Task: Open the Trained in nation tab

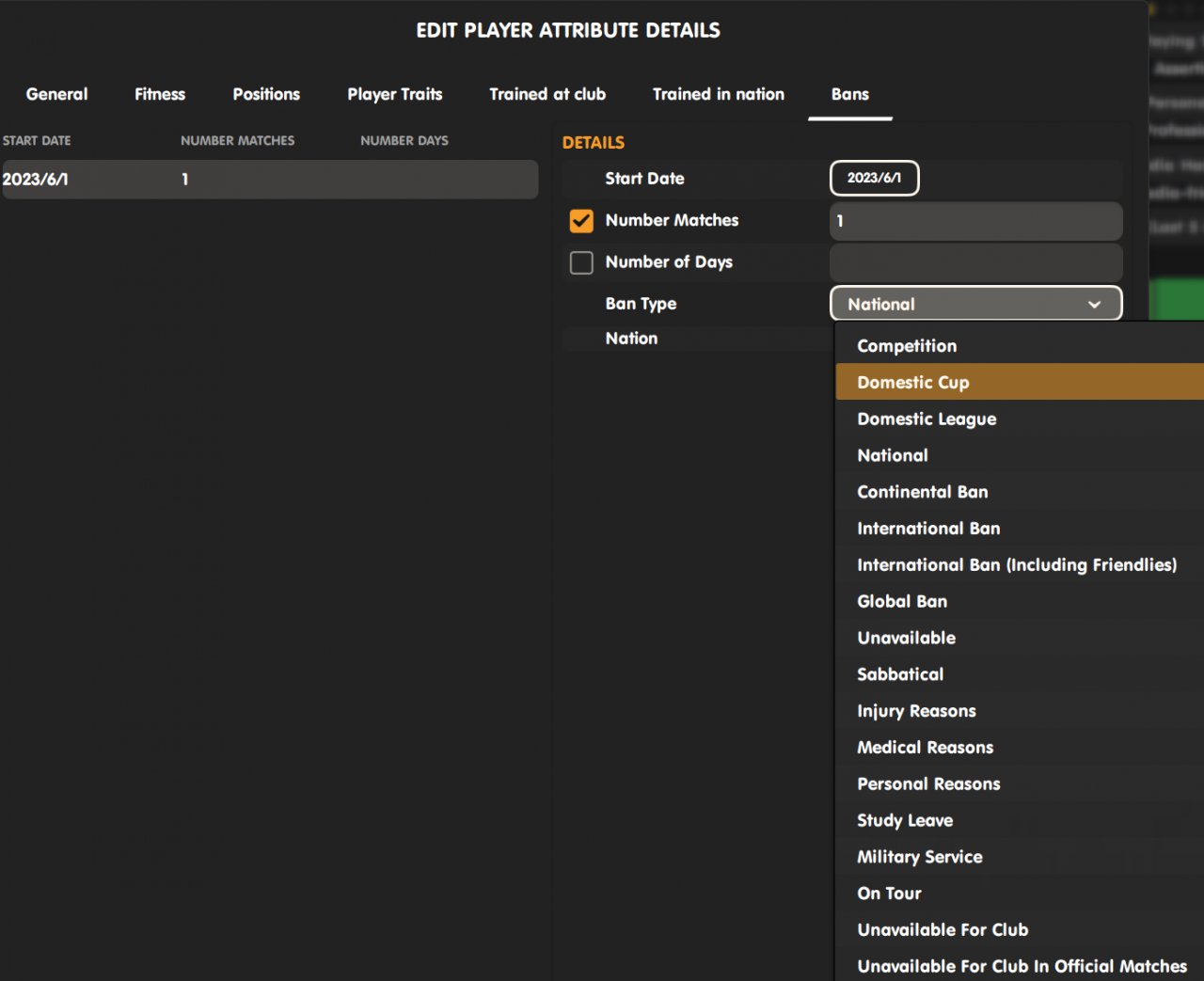Action: click(718, 94)
